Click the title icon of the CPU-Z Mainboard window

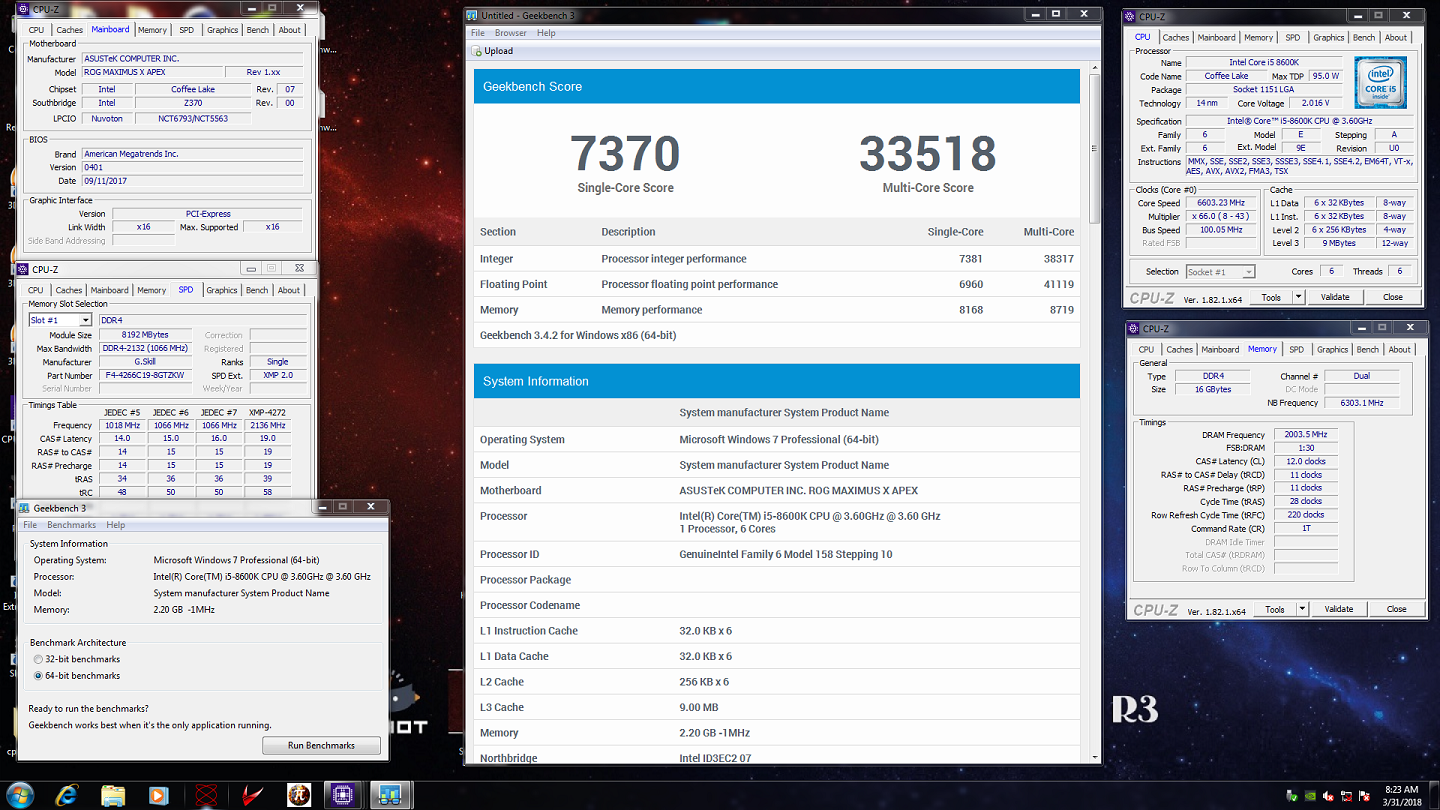coord(24,9)
